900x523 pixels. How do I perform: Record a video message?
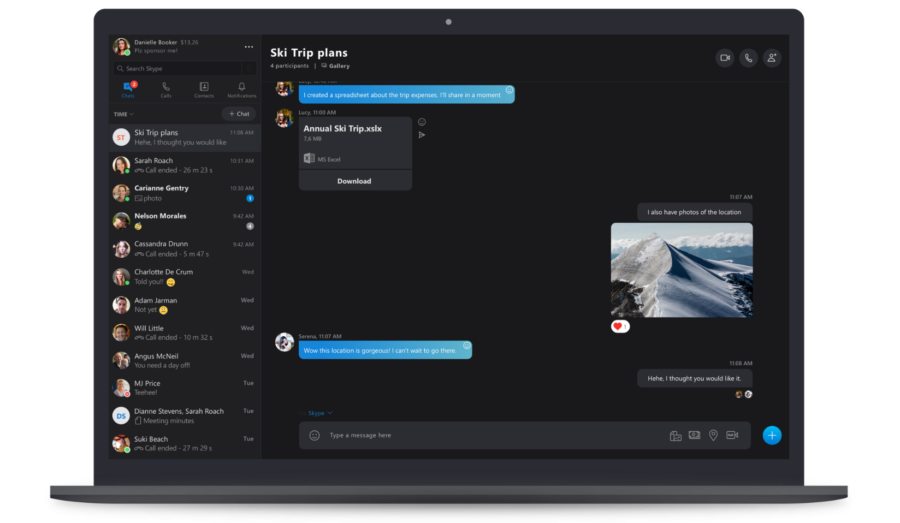click(732, 435)
